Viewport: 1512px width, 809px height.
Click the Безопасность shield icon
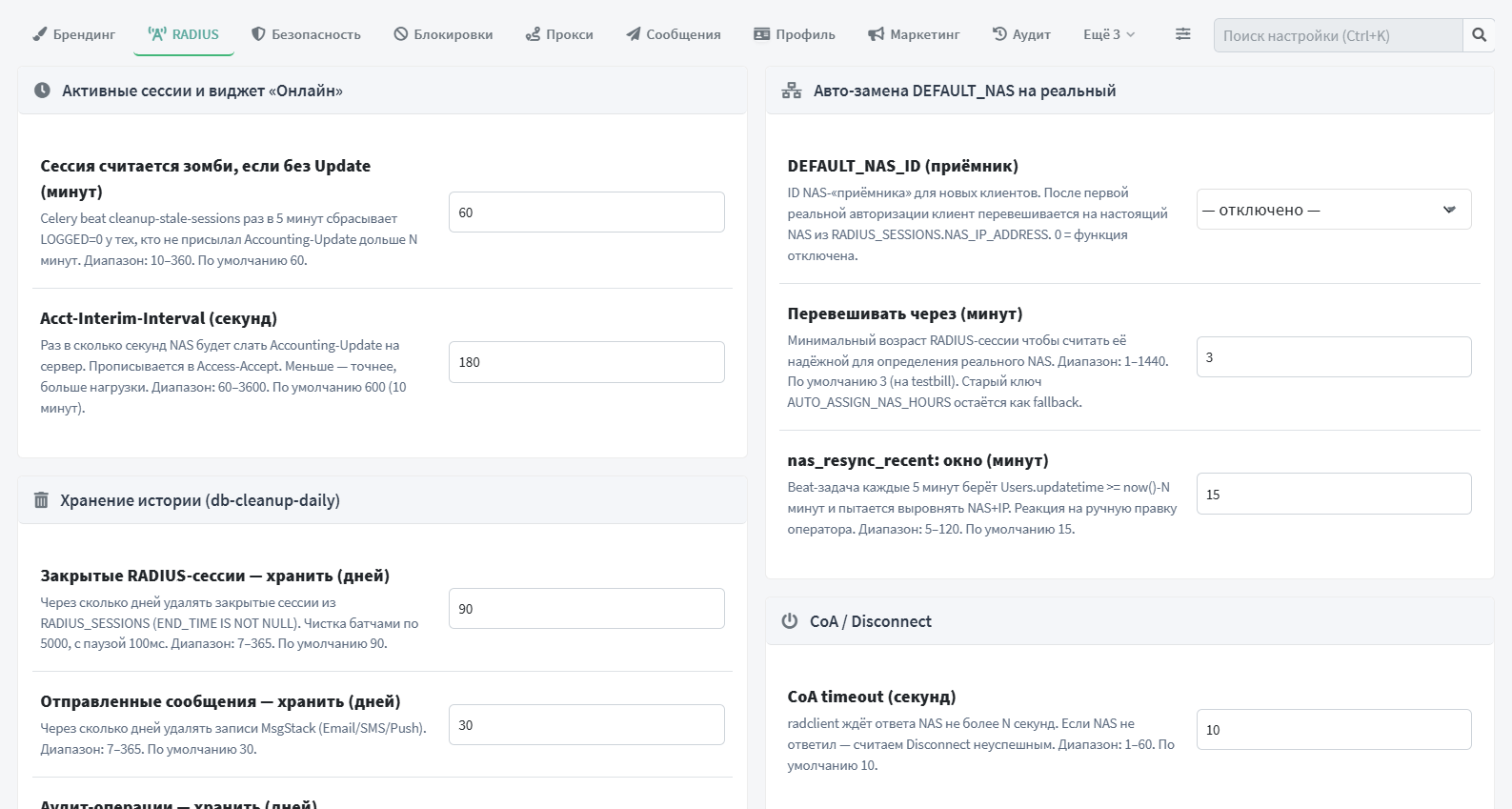click(258, 34)
